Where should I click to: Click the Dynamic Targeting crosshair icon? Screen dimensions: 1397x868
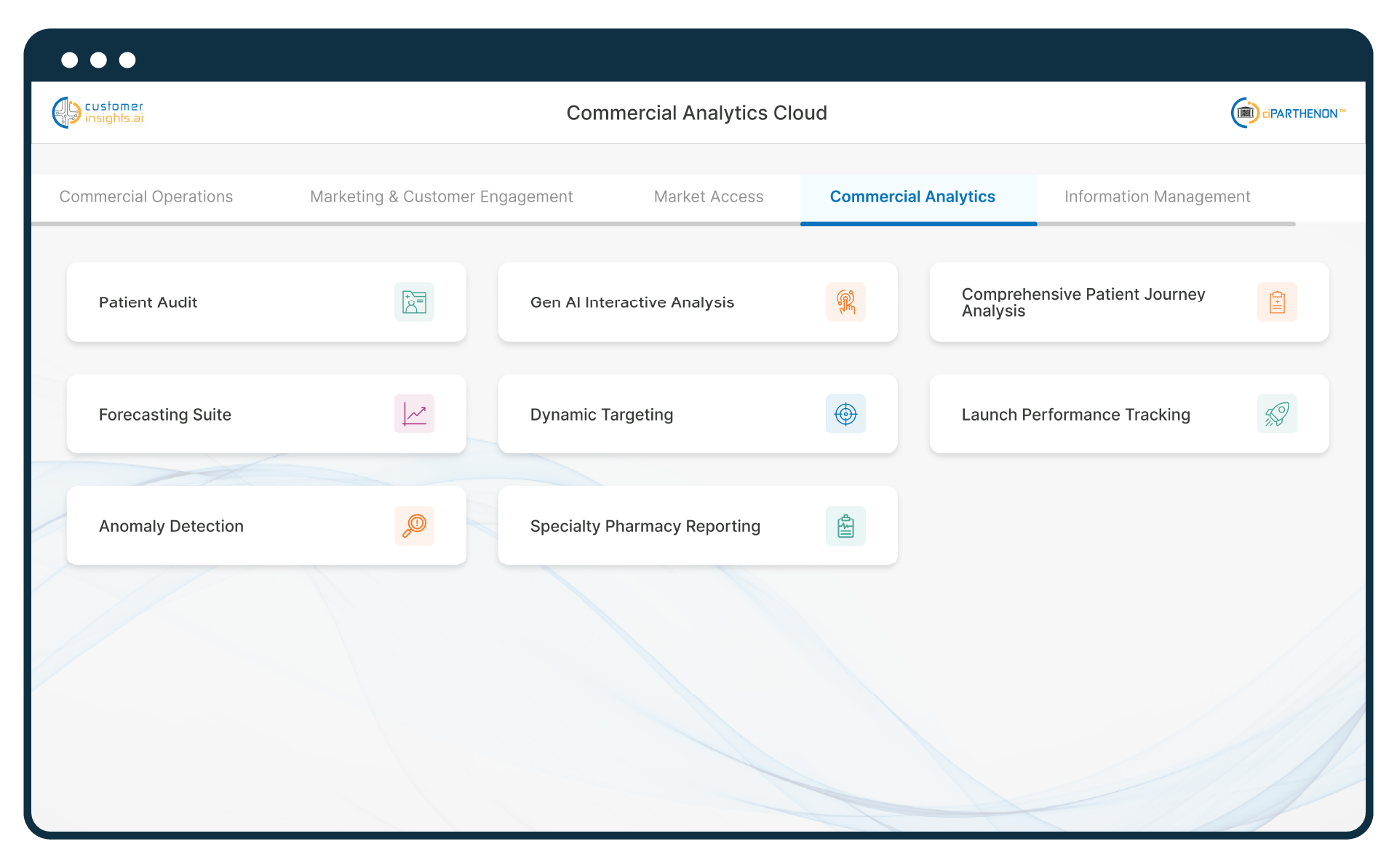pos(845,413)
